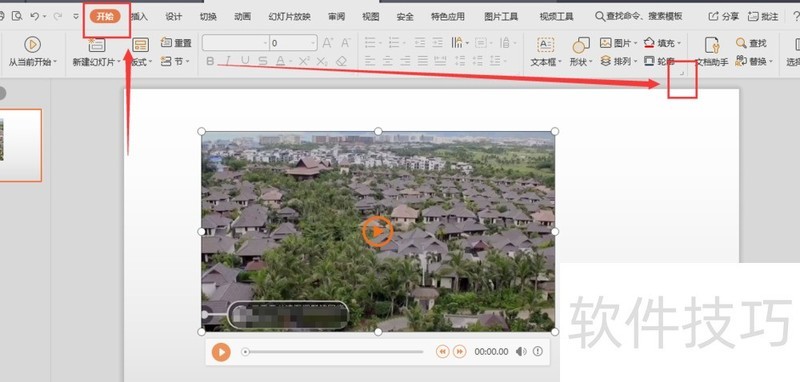Image resolution: width=800 pixels, height=382 pixels.
Task: Click the decrease indent icon
Action: click(x=420, y=43)
